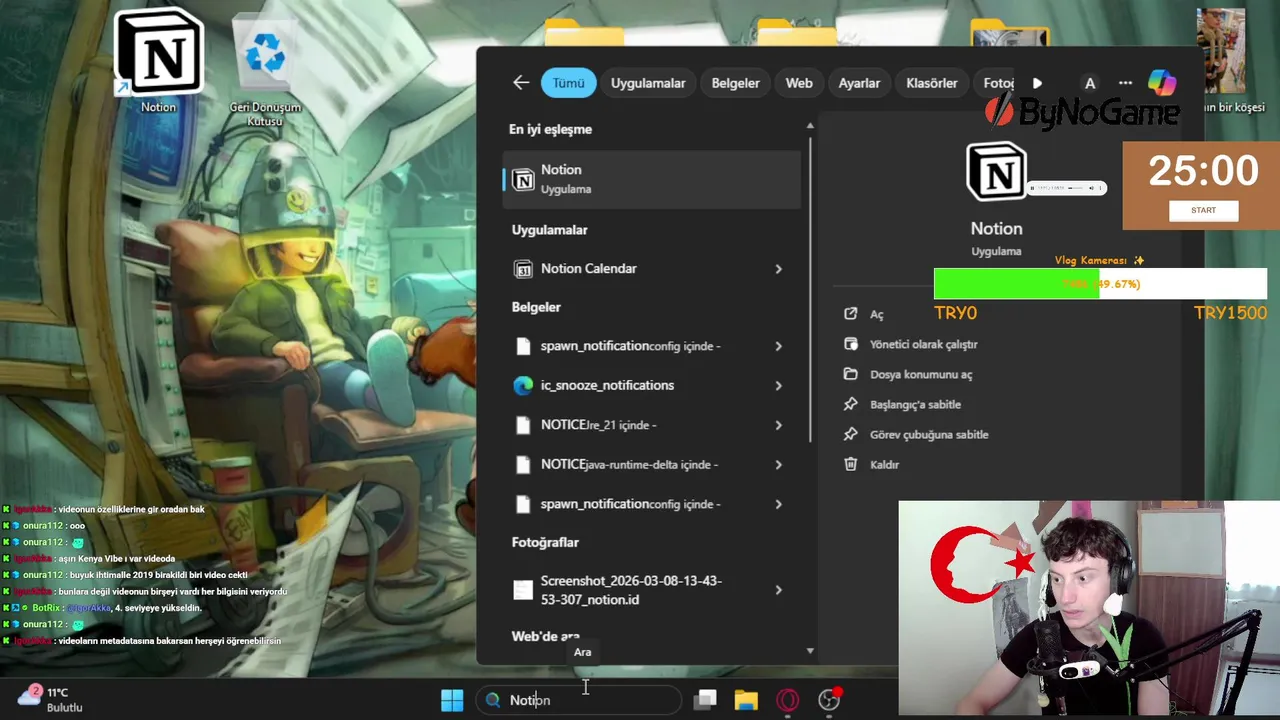The image size is (1280, 720).
Task: Launch Copilot from the search panel
Action: pyautogui.click(x=1162, y=83)
